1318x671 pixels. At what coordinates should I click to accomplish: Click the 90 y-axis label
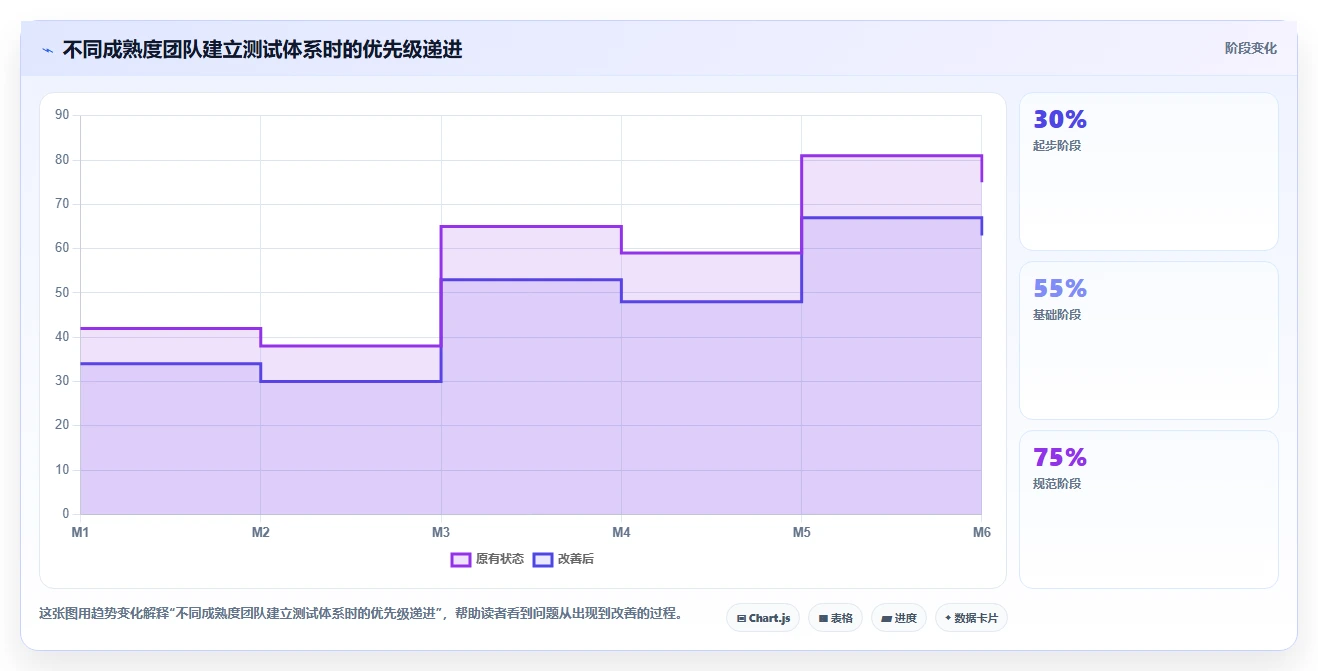(62, 115)
